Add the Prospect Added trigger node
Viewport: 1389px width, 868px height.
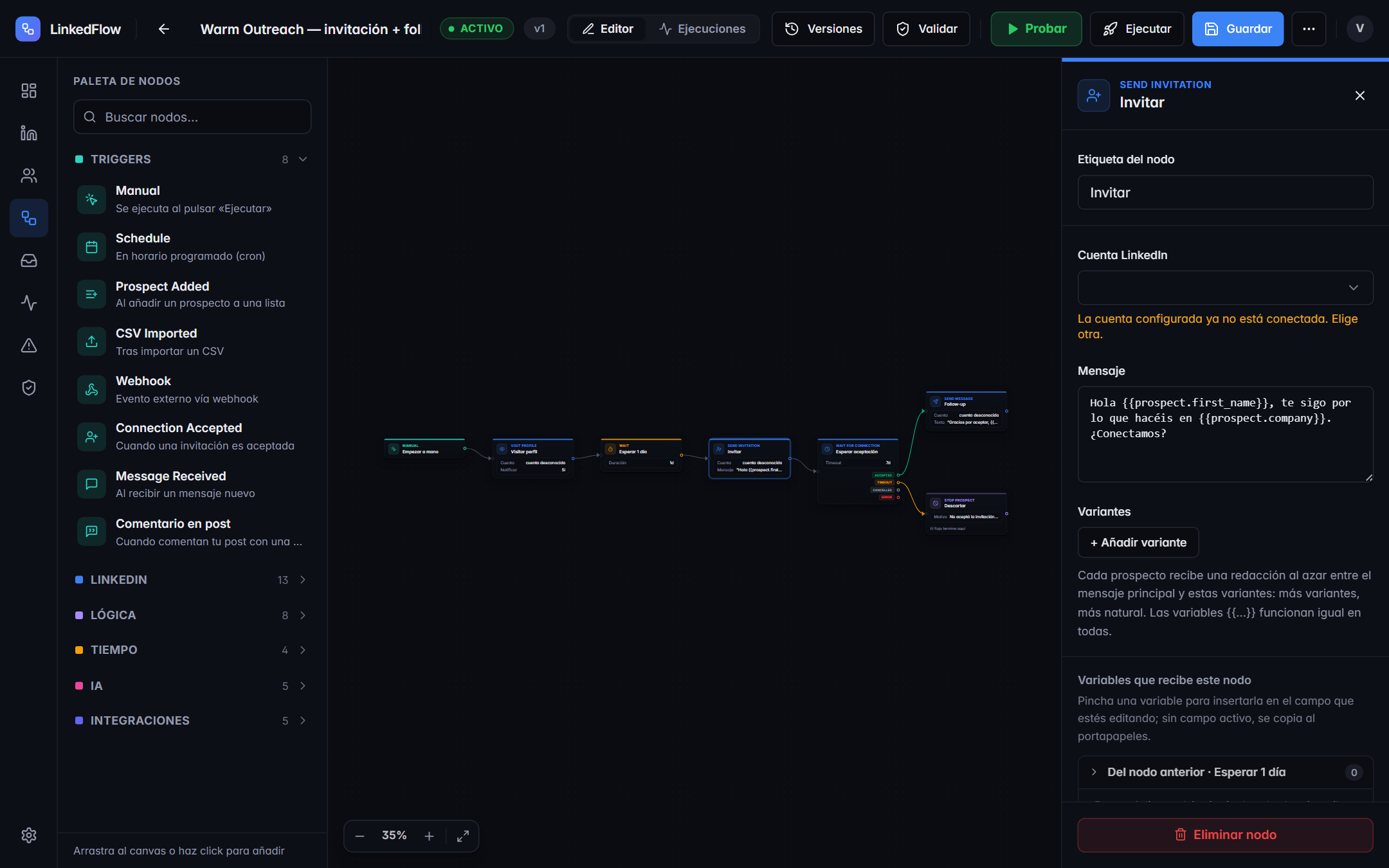point(192,294)
